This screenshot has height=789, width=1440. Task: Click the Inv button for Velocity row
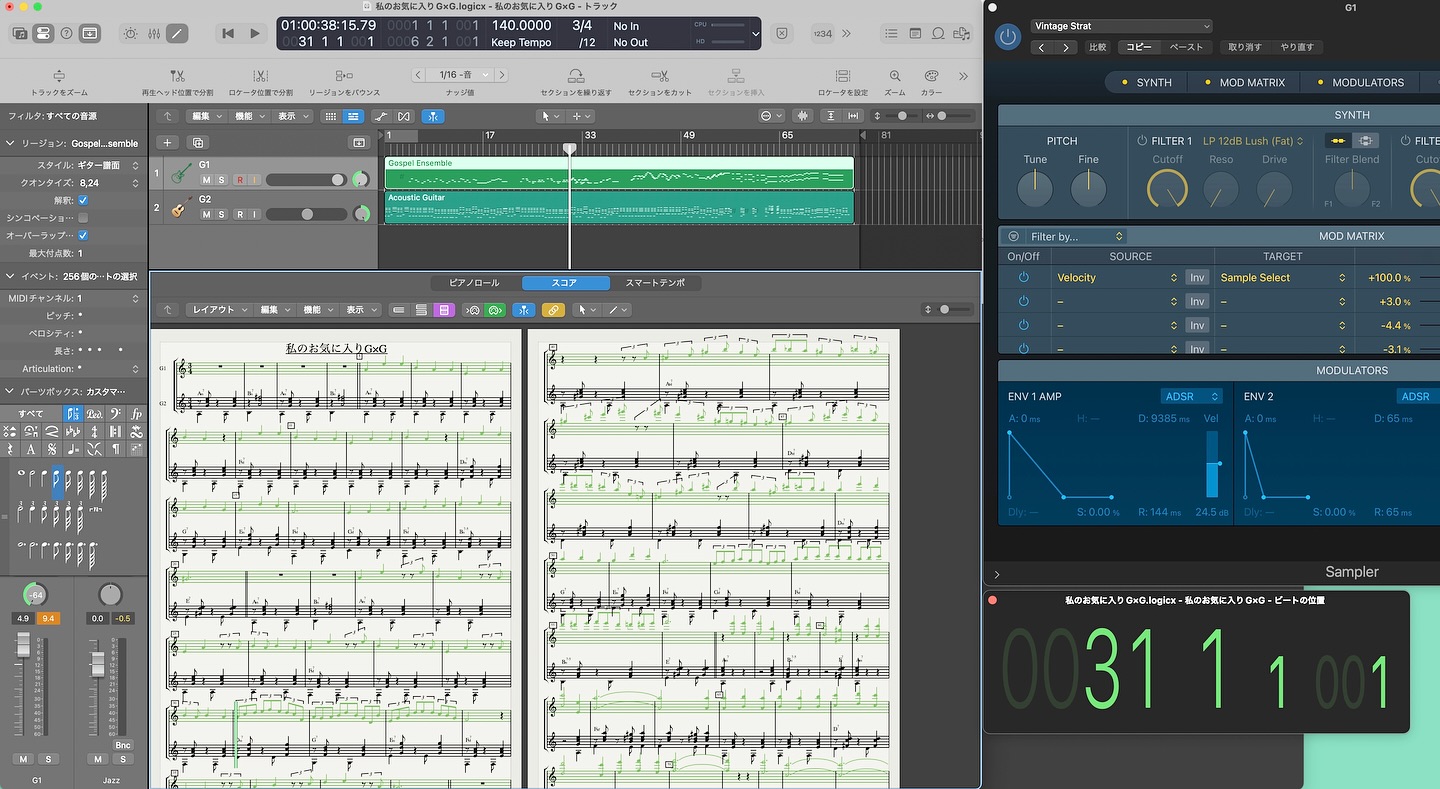(x=1196, y=278)
